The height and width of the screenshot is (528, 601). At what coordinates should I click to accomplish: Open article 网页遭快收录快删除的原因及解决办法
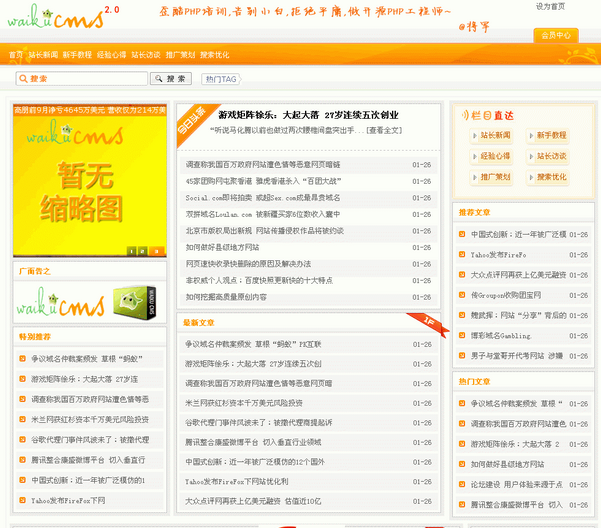(x=248, y=264)
